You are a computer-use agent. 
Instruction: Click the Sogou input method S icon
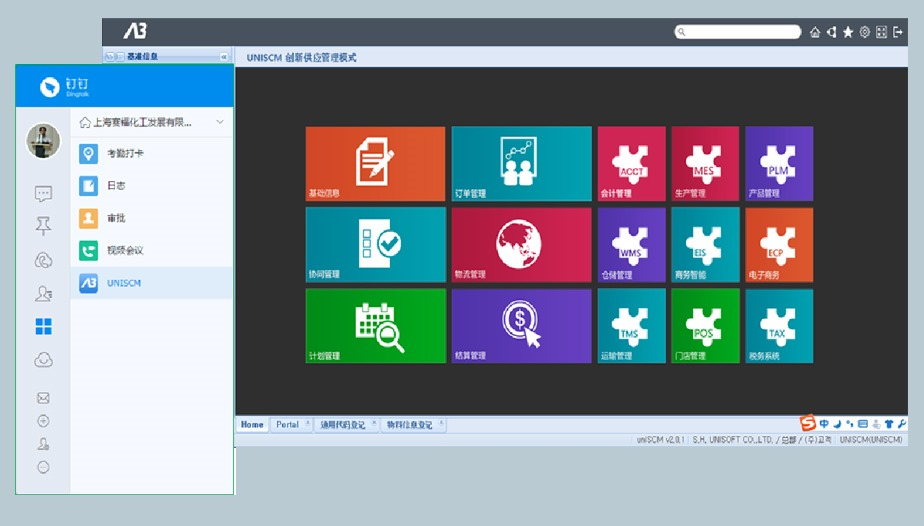coord(807,423)
